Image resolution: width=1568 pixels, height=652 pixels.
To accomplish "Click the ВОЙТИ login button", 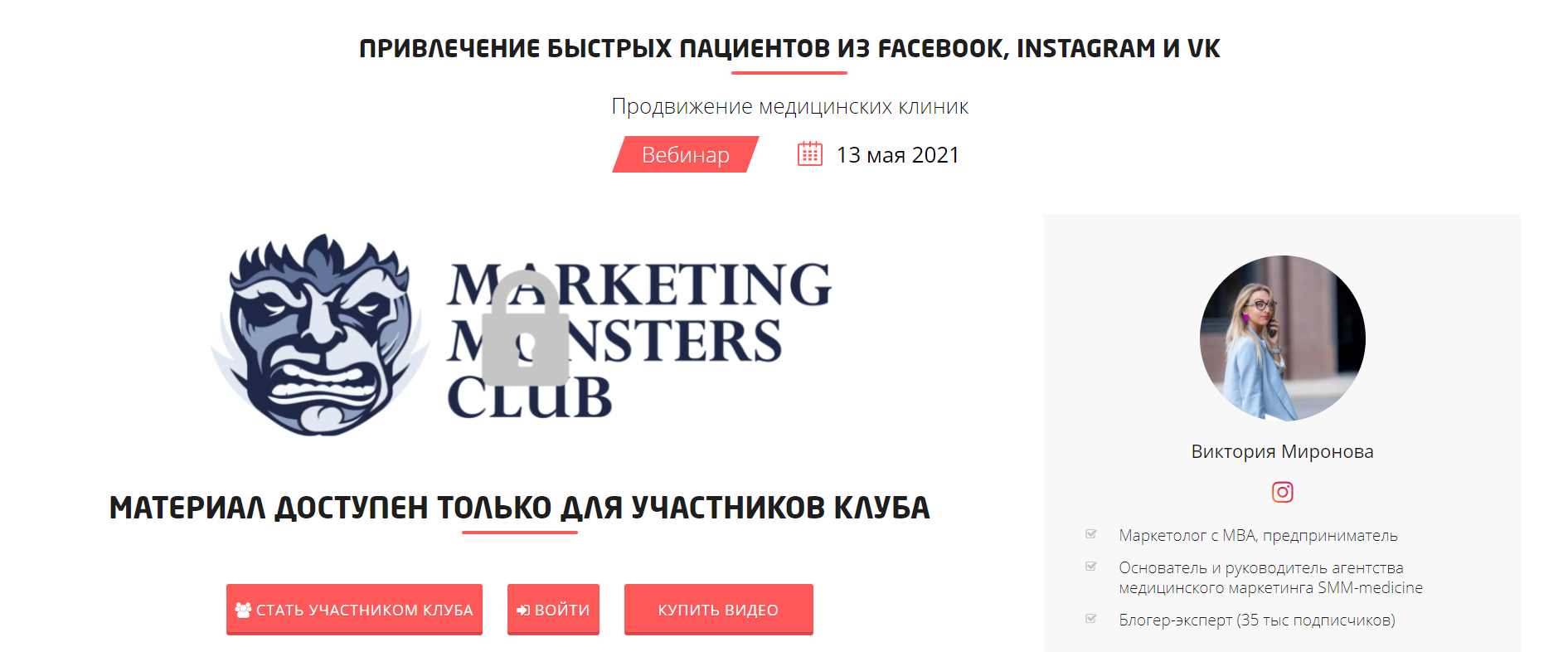I will click(553, 610).
